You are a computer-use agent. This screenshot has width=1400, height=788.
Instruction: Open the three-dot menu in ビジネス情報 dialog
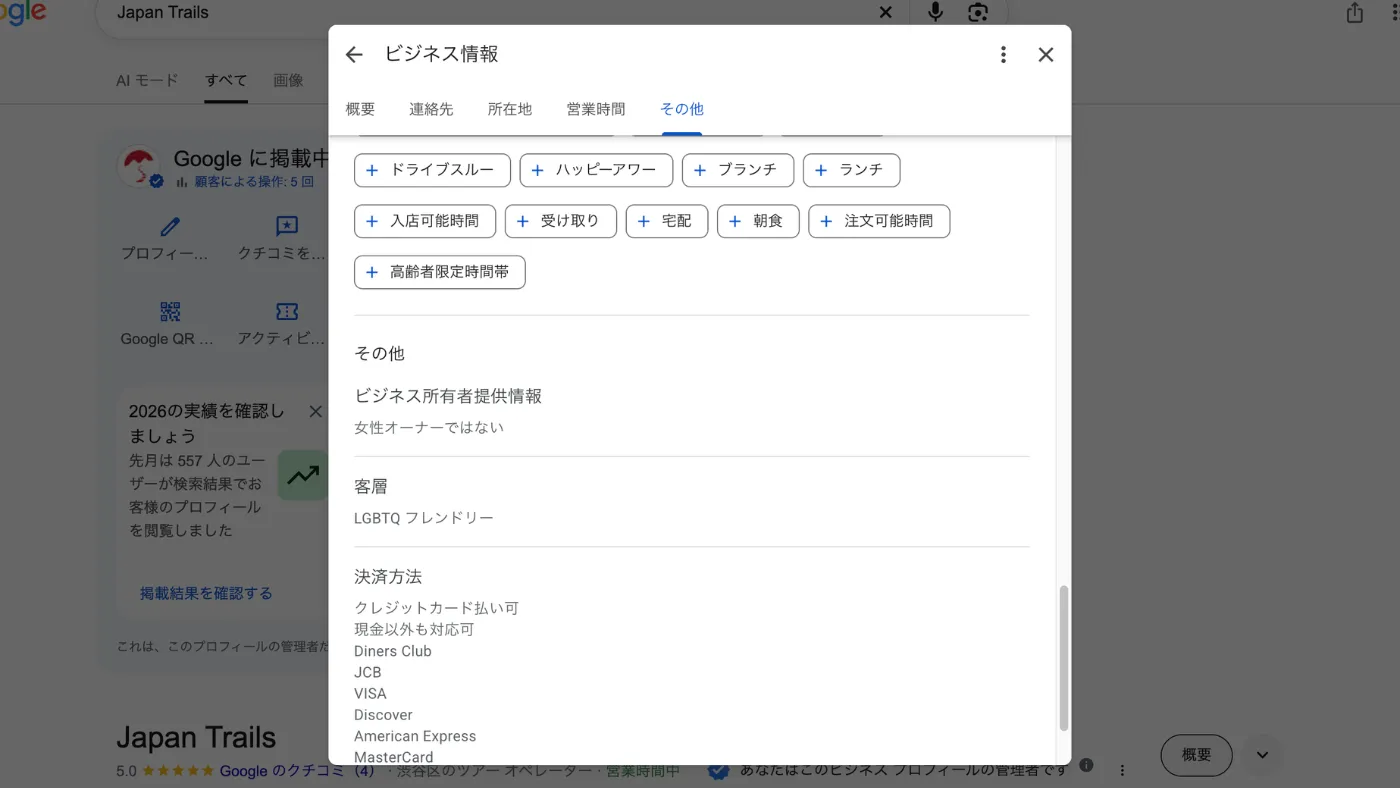coord(1003,55)
